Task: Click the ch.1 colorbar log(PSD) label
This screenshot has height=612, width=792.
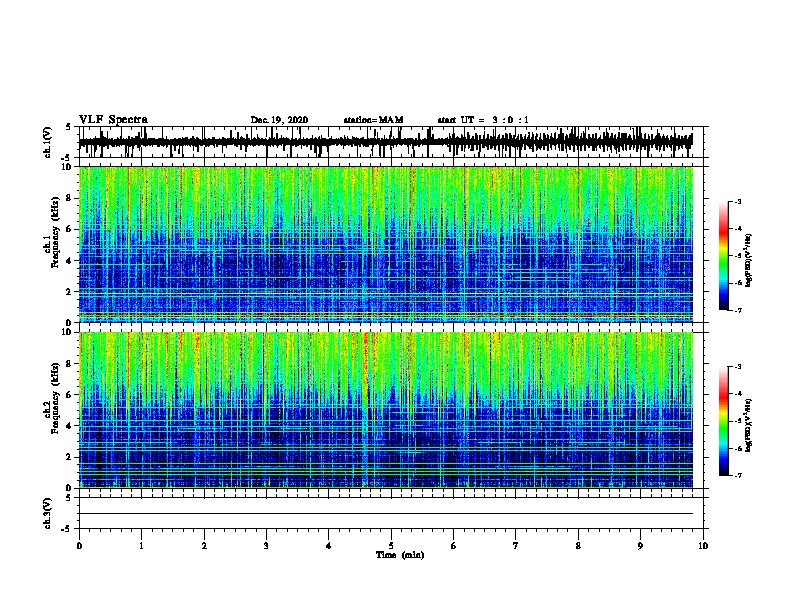Action: (749, 260)
